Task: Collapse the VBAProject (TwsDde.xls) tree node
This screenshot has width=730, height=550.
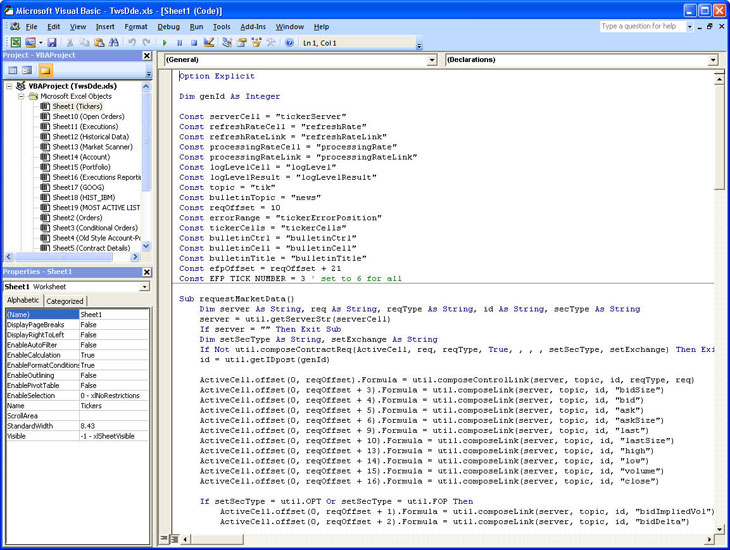Action: [x=9, y=86]
